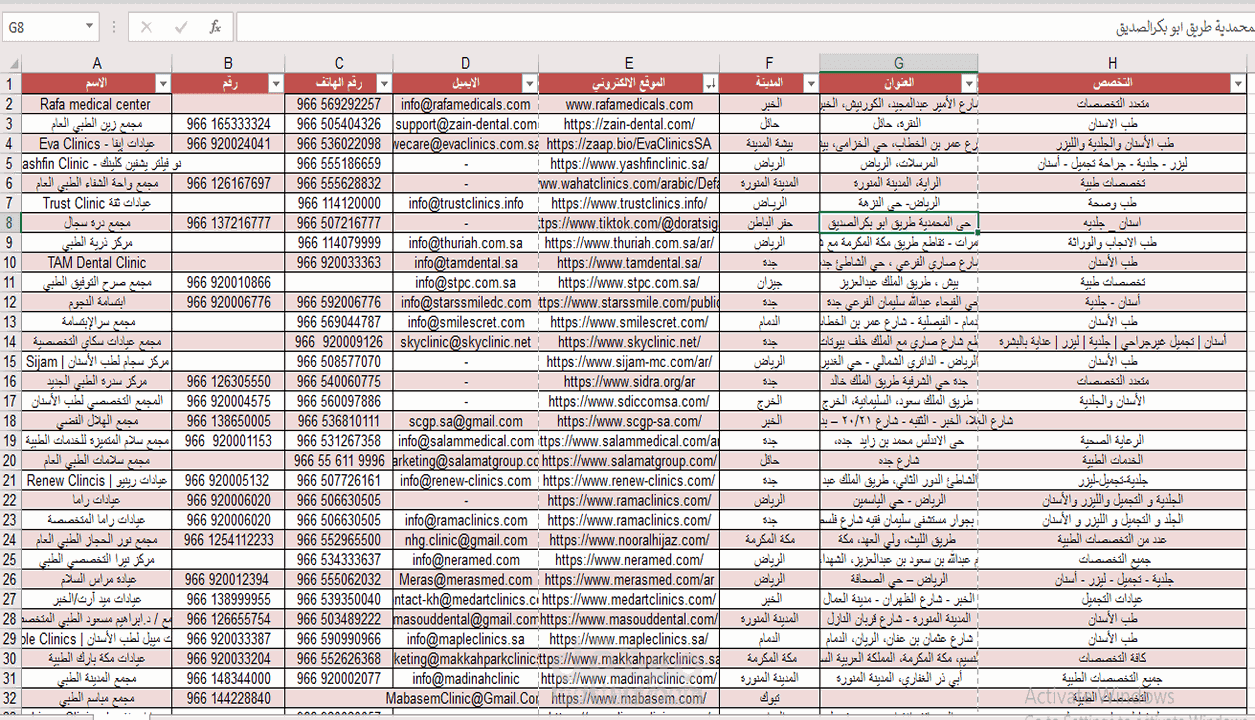Click email 'info@smilescret.com'
1255x720 pixels.
[466, 322]
